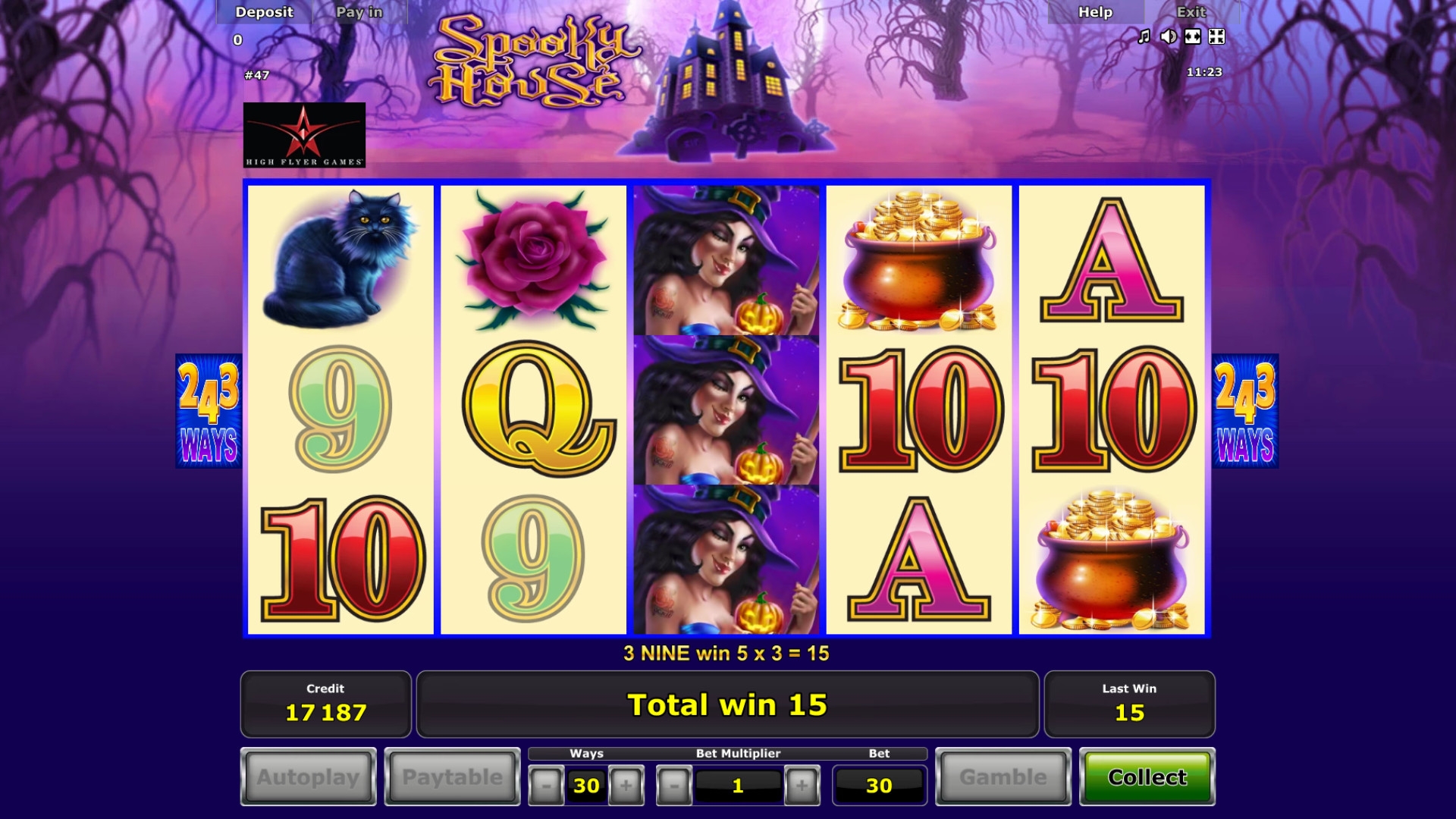1456x819 pixels.
Task: Click the Gamble button
Action: 1003,777
